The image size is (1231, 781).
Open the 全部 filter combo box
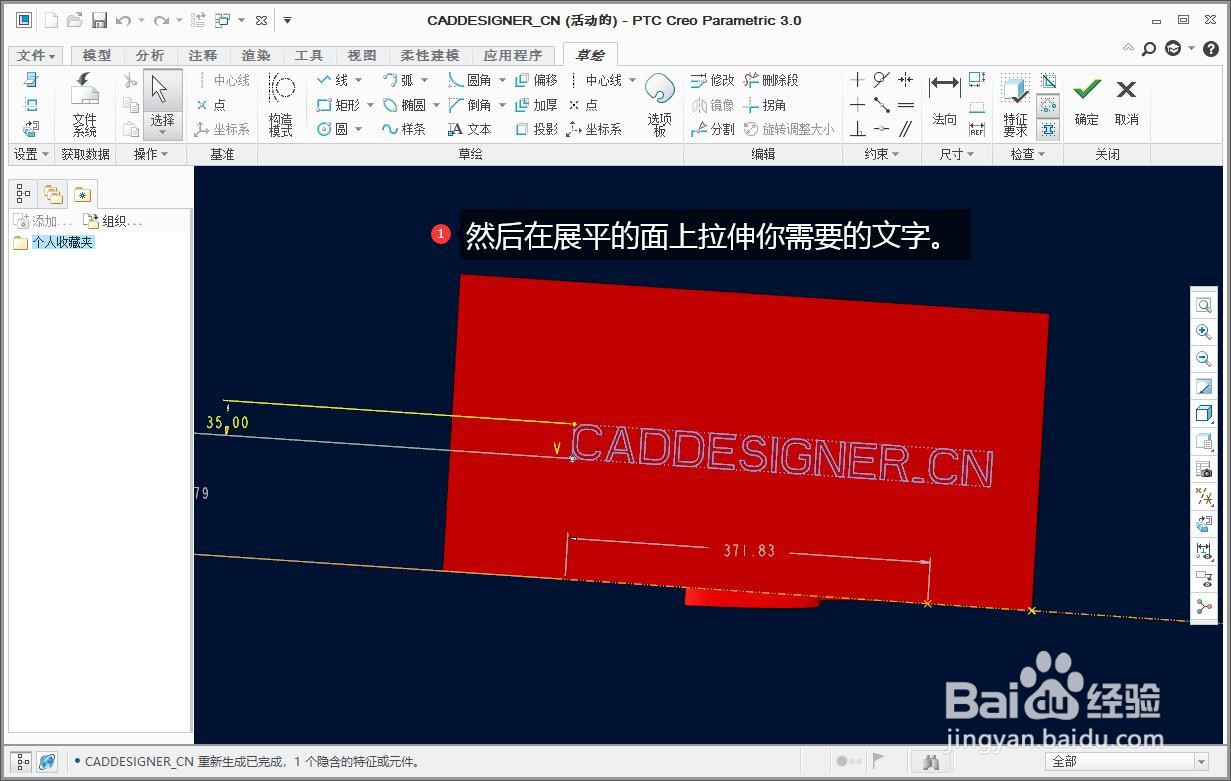coord(1127,762)
